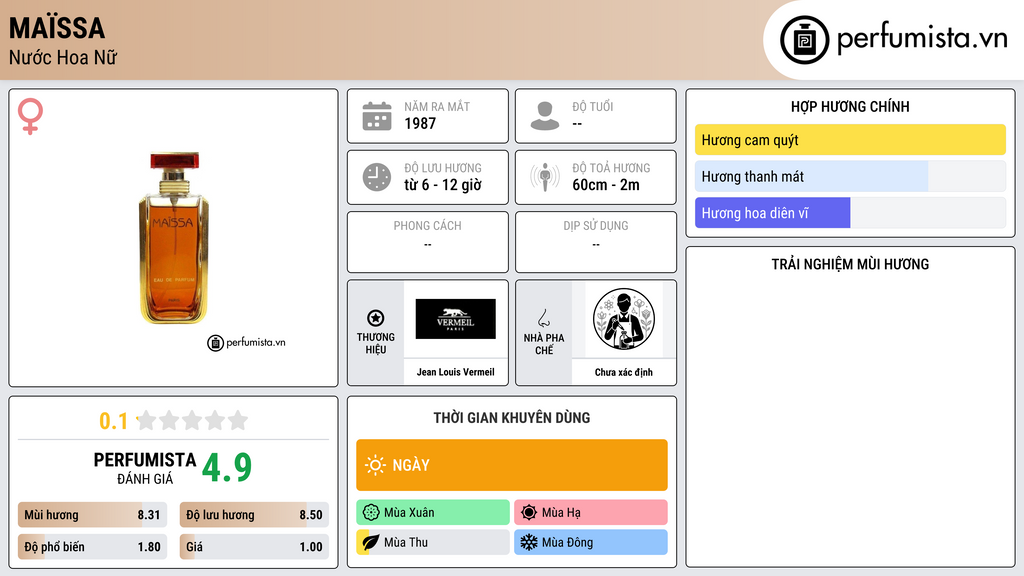Click the leaf icon beside Mùa Thu
Viewport: 1024px width, 576px height.
point(371,542)
